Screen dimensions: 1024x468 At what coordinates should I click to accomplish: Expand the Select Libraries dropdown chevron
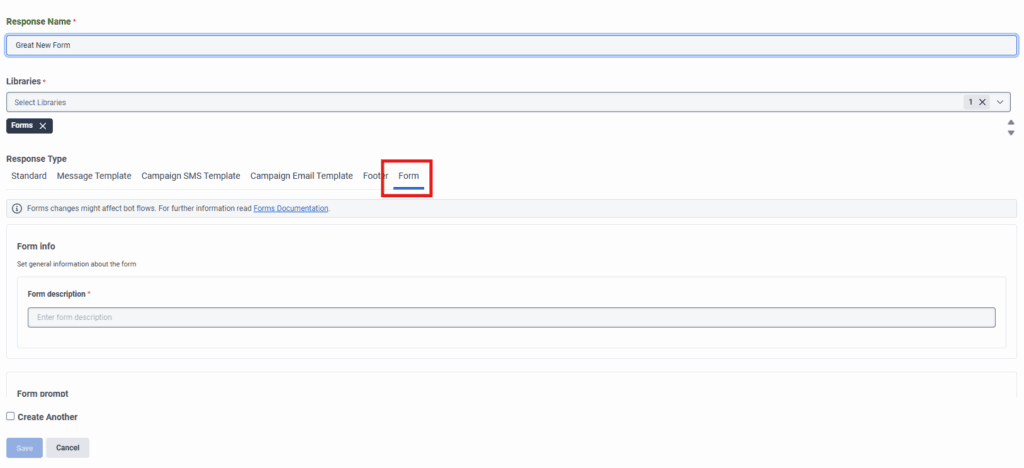click(1001, 102)
